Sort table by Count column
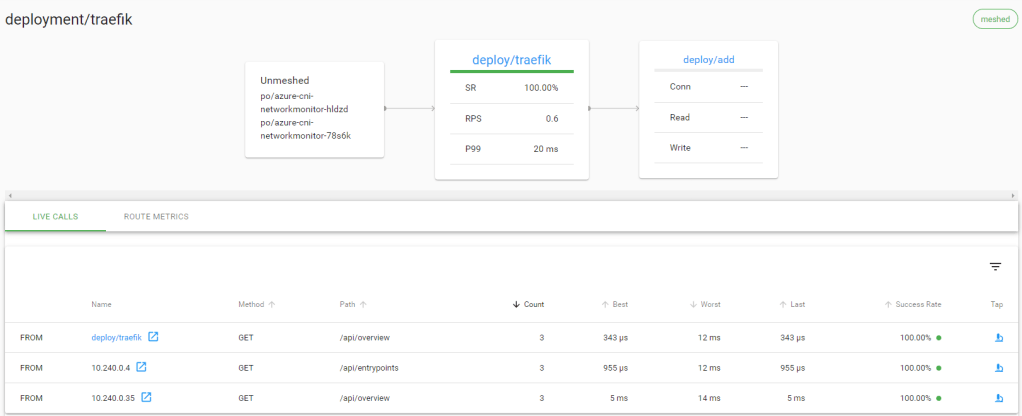Image resolution: width=1022 pixels, height=416 pixels. click(528, 304)
